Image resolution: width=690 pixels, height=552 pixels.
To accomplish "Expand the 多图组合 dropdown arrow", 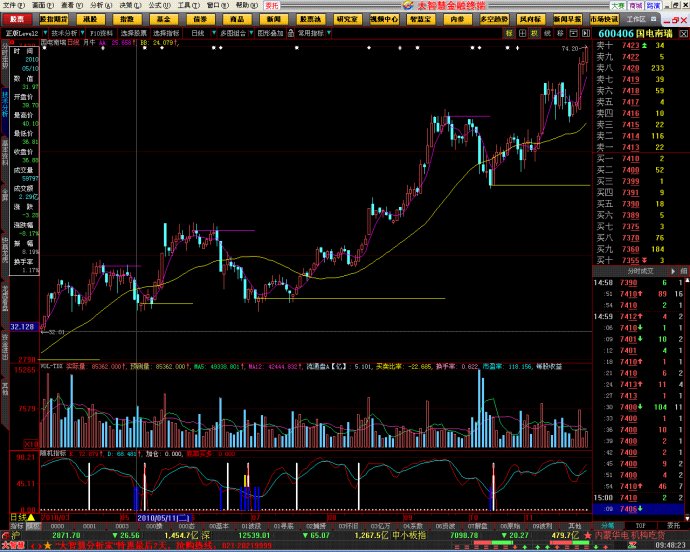I will click(251, 33).
